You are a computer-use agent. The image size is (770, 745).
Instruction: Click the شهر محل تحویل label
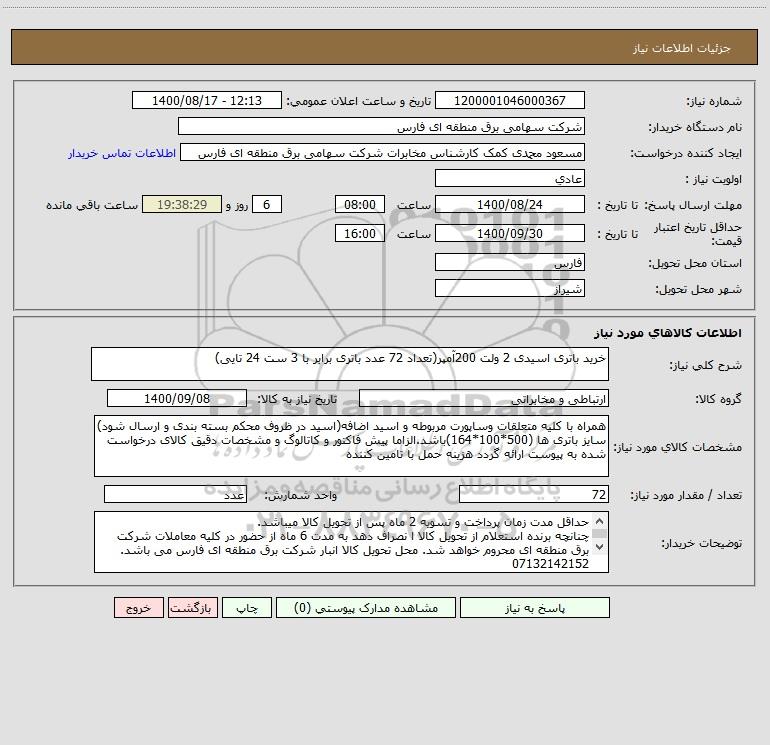pyautogui.click(x=698, y=289)
